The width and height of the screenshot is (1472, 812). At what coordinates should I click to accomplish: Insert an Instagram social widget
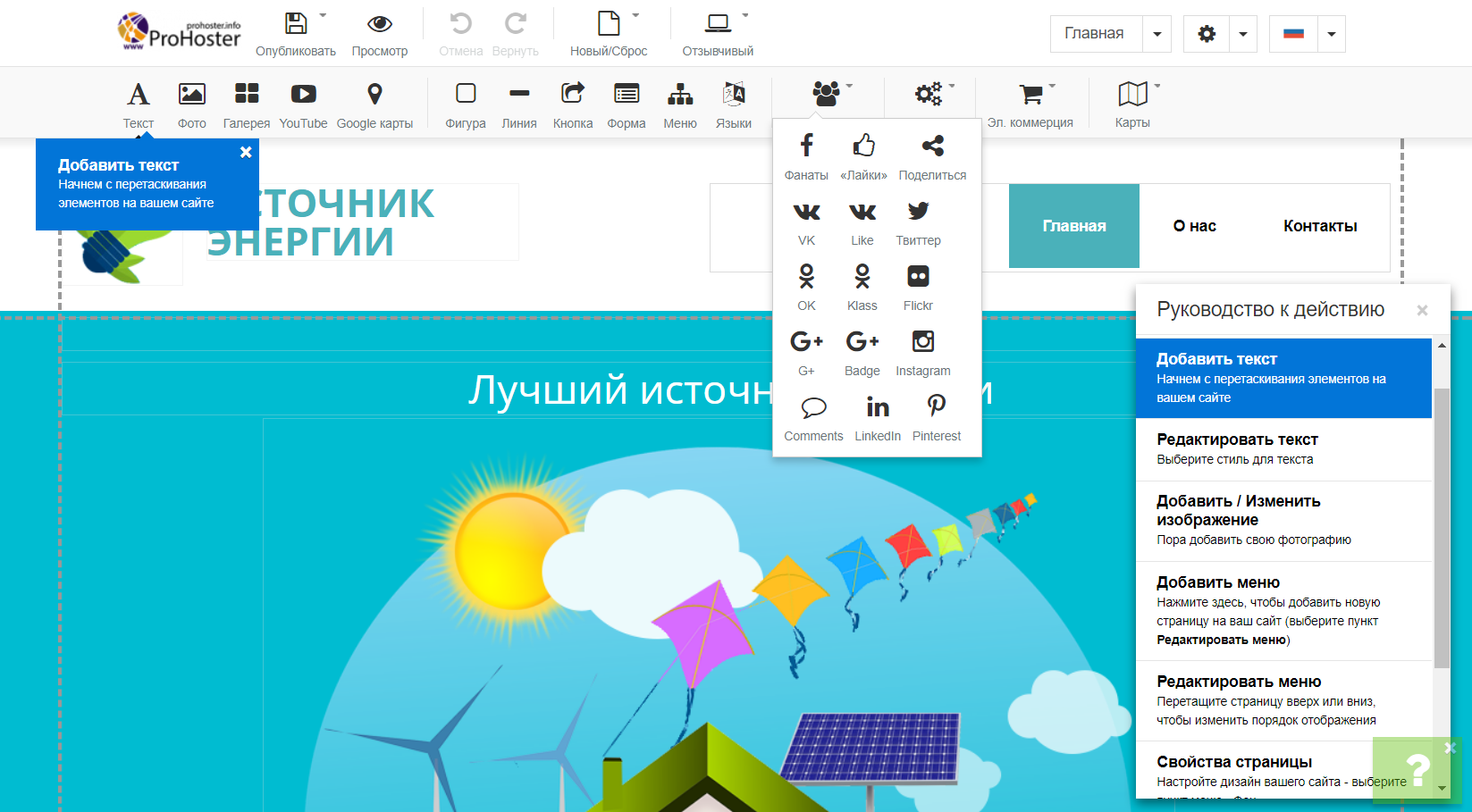(x=922, y=342)
